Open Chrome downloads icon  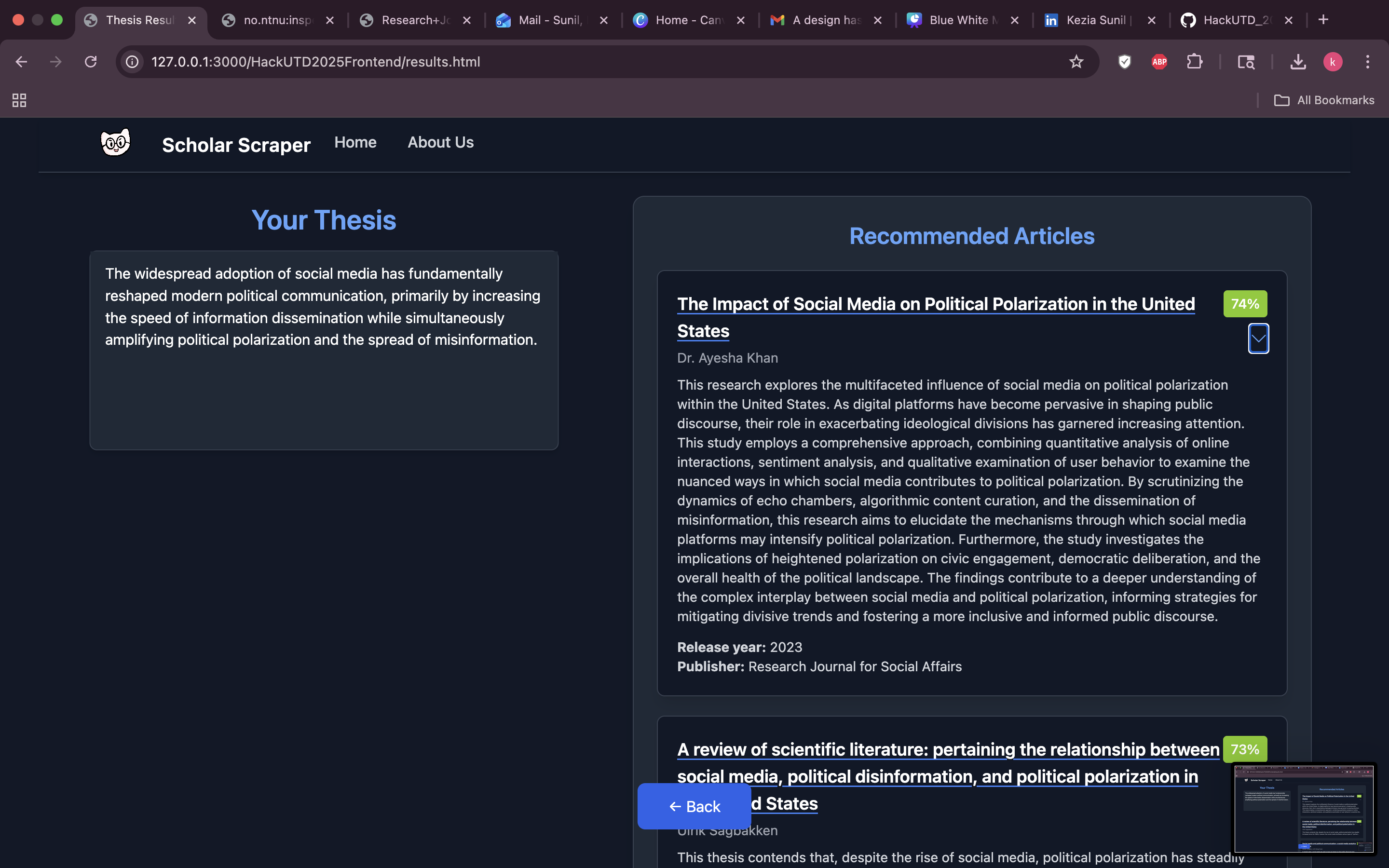coord(1298,61)
